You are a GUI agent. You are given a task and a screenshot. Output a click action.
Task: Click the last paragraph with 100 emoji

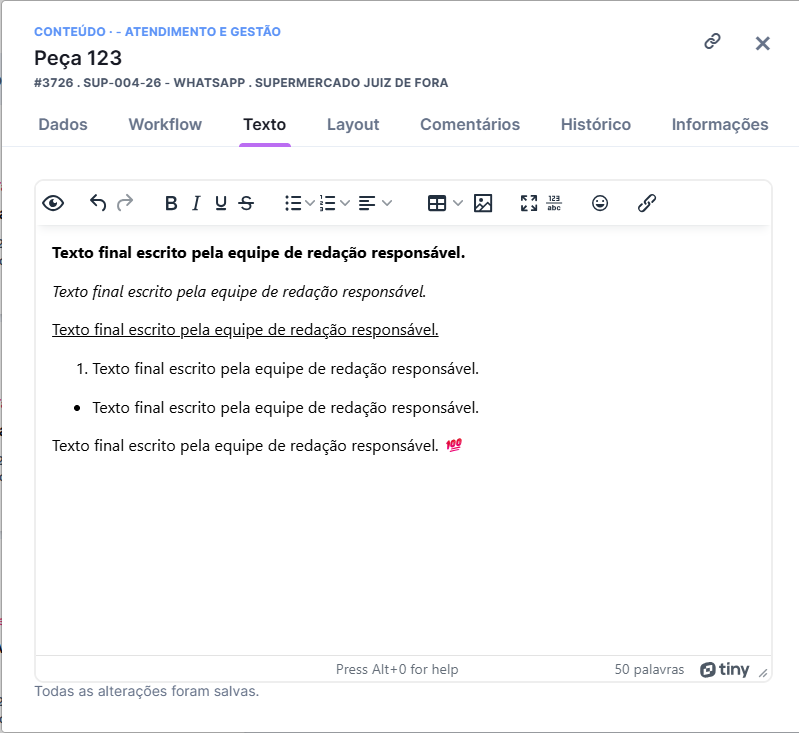(x=257, y=446)
